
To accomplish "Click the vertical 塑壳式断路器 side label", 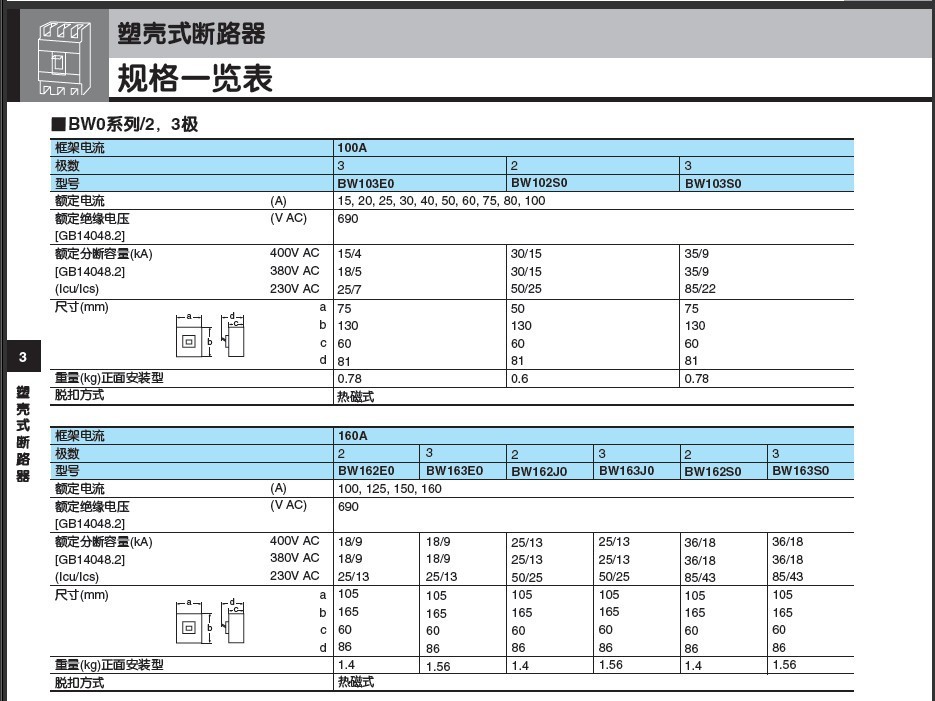I will pyautogui.click(x=23, y=433).
